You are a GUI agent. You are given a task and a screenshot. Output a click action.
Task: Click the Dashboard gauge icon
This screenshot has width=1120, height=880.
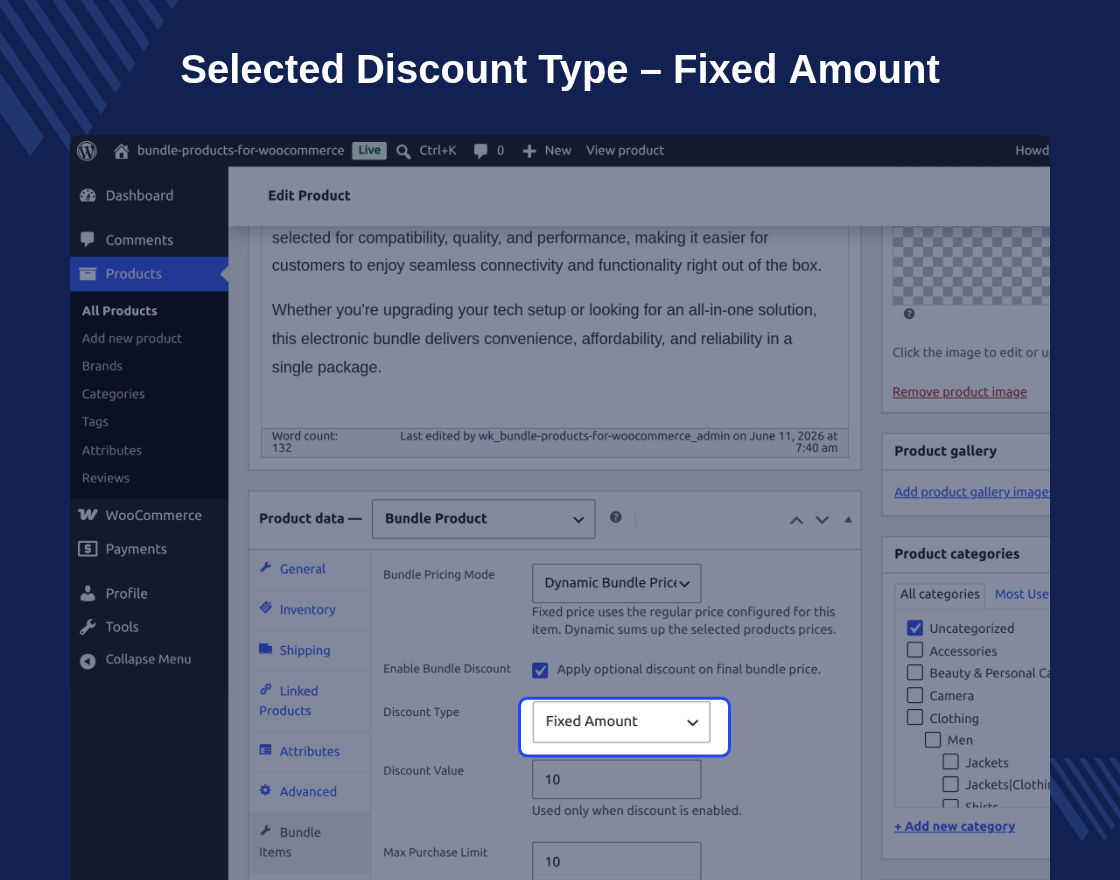click(88, 196)
